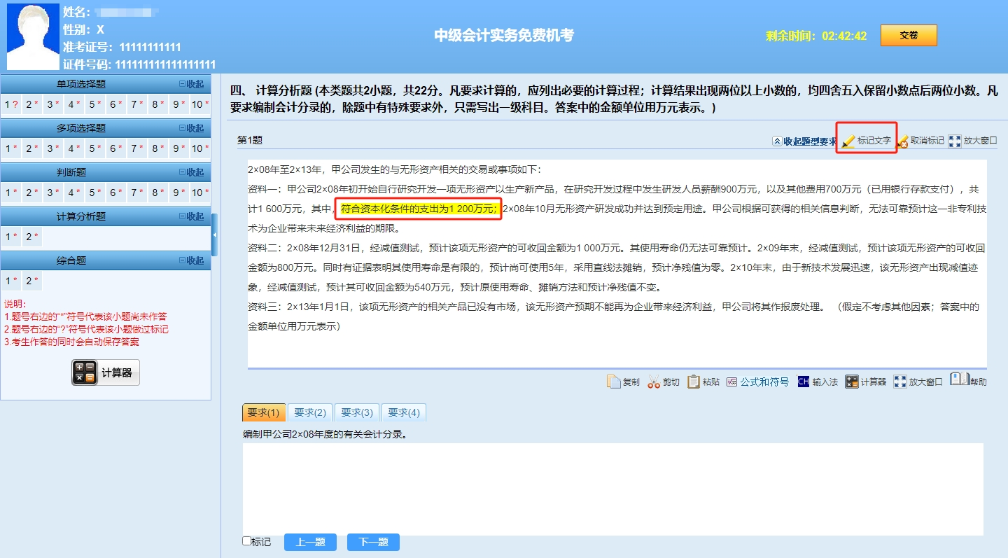1008x558 pixels.
Task: Click the highlighted 符合资本化条件 text
Action: pos(418,209)
